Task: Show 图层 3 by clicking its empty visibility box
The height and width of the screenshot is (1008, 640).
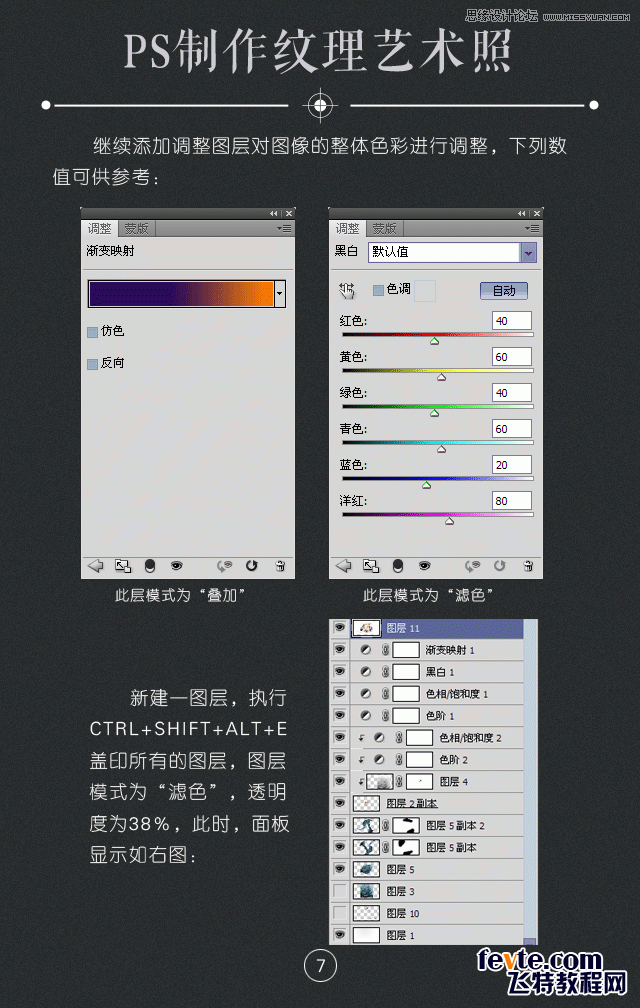Action: (x=339, y=891)
